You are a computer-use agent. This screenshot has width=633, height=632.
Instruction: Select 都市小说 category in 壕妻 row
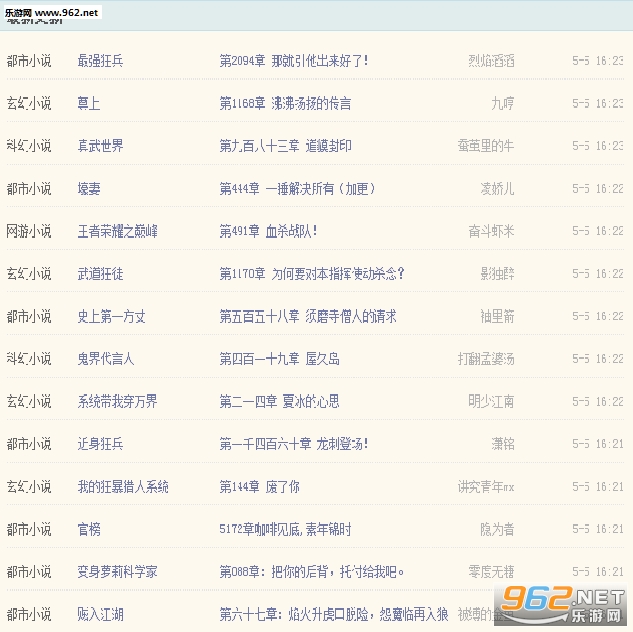29,189
